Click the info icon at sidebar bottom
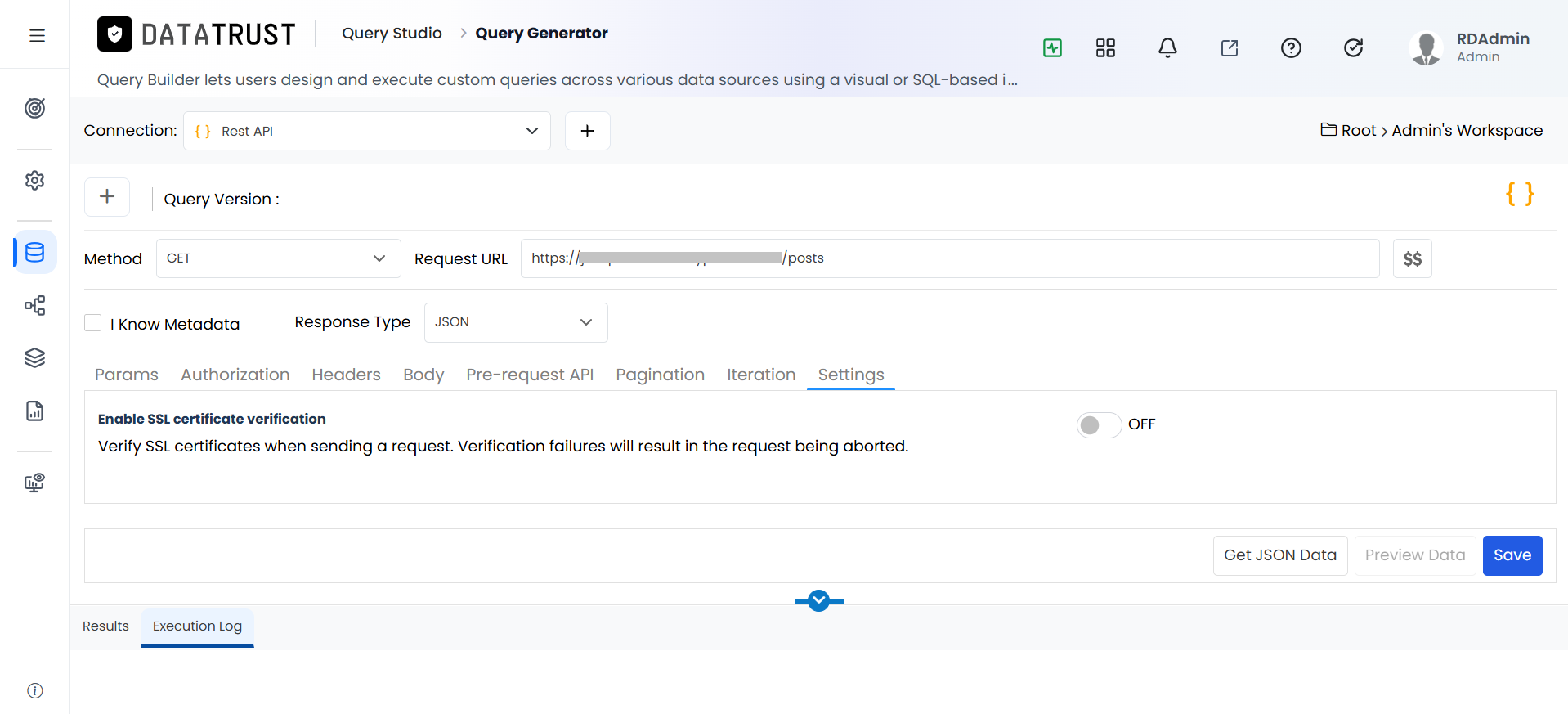The image size is (1568, 714). click(x=34, y=690)
